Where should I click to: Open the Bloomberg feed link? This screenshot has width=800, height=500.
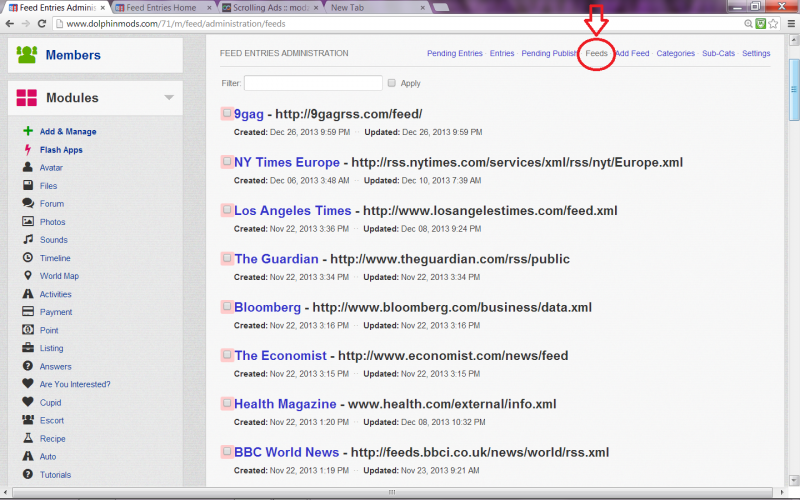[268, 307]
